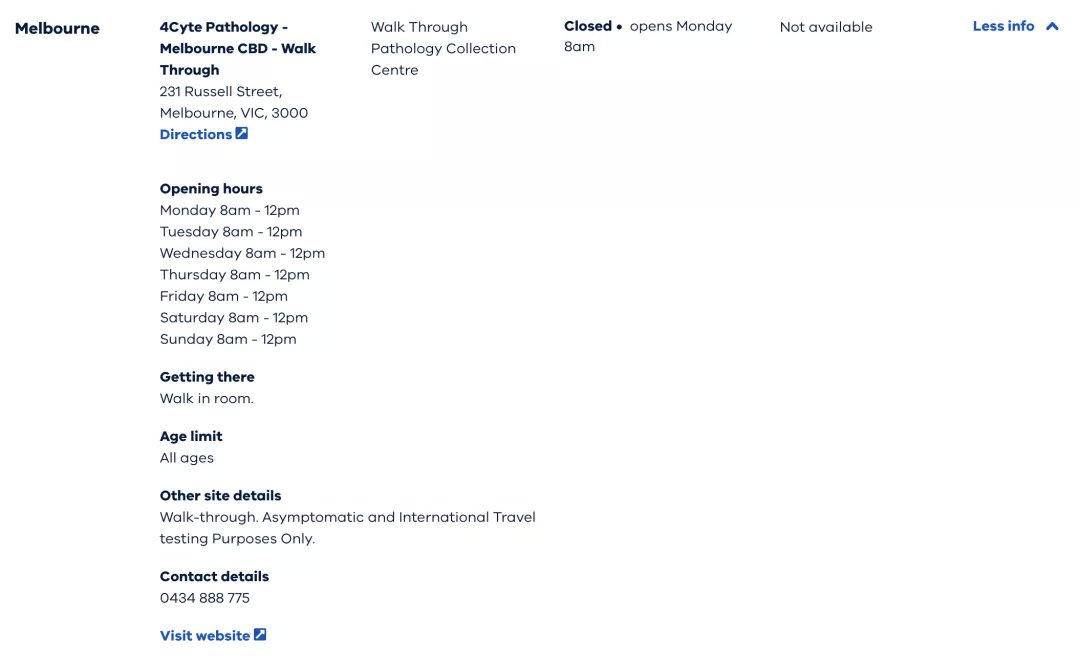
Task: Click the 4Cyte Pathology site name
Action: click(x=238, y=48)
